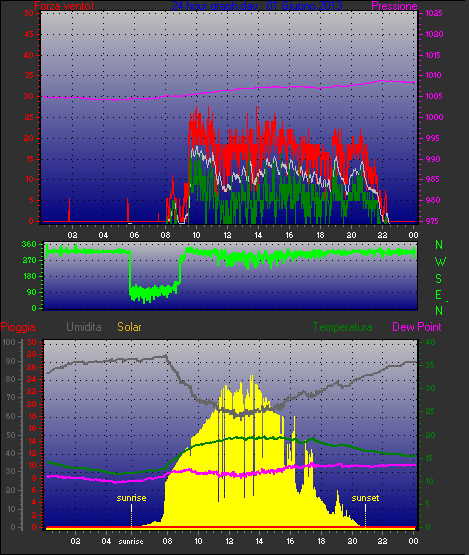Click the sunrise marker in solar chart
The height and width of the screenshot is (555, 469).
131,498
